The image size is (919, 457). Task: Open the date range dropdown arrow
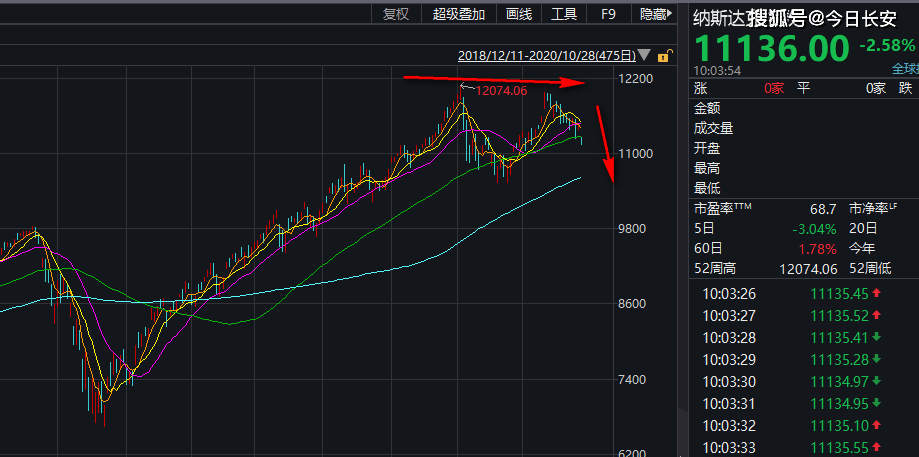[644, 56]
